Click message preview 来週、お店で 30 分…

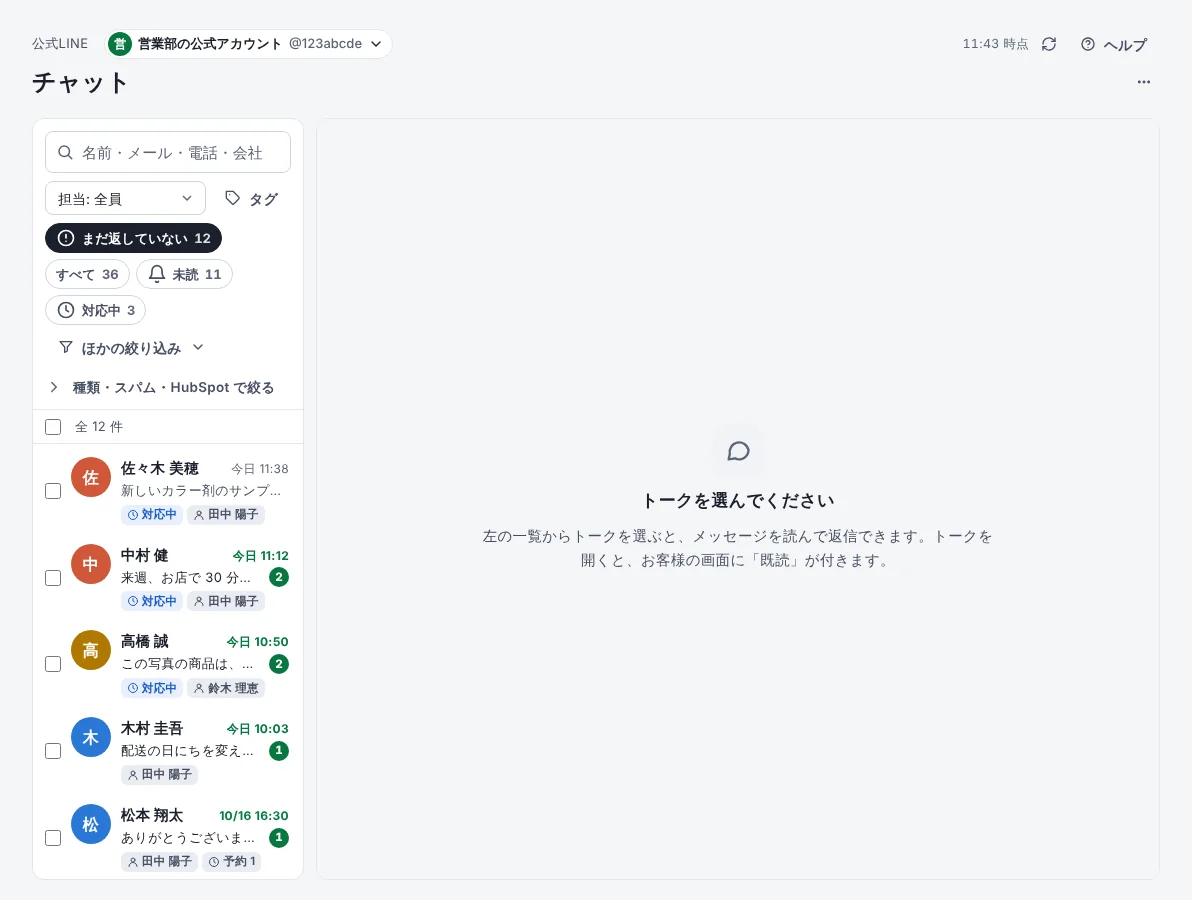click(x=185, y=578)
